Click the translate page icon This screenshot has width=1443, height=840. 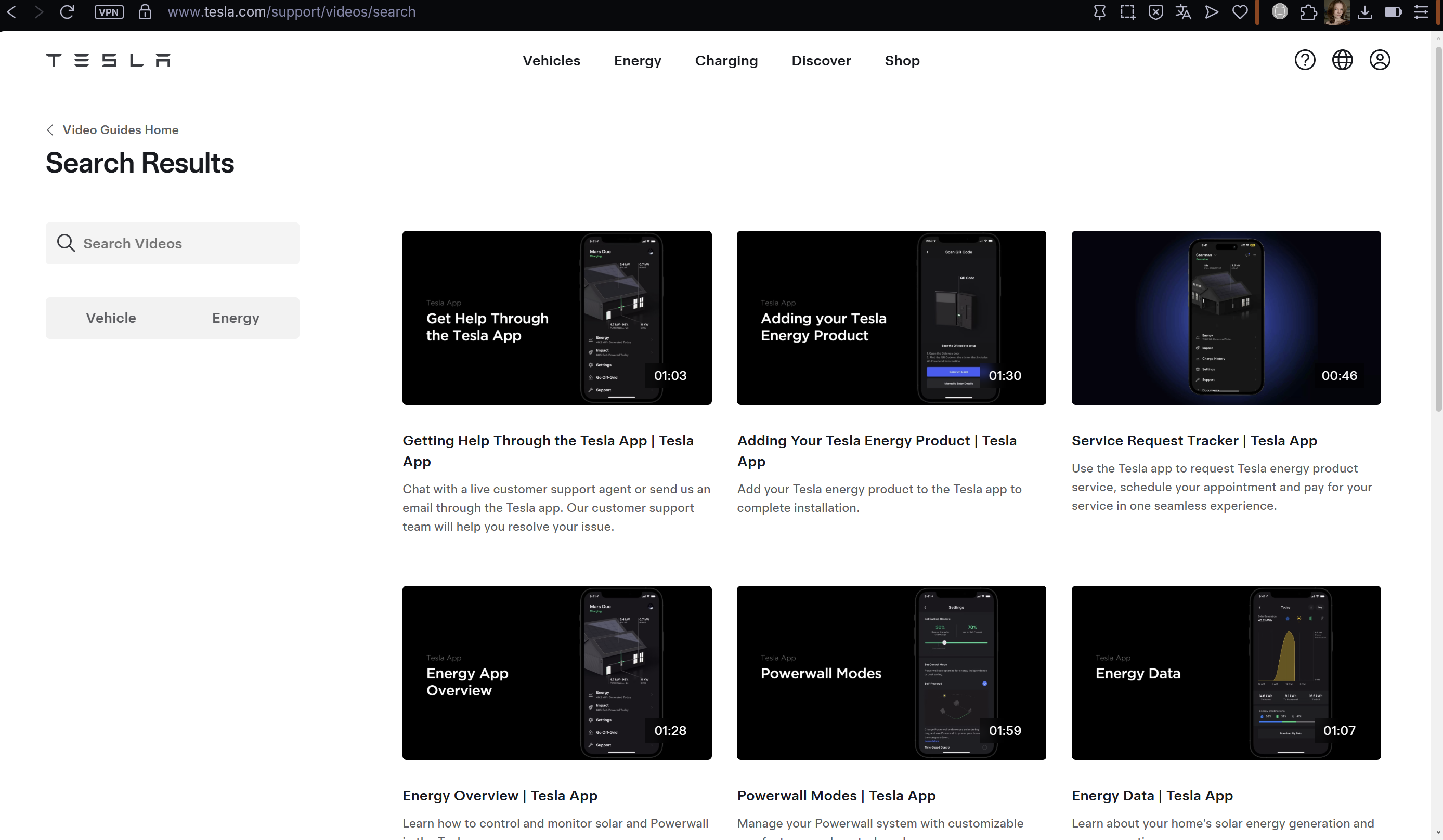[x=1183, y=12]
